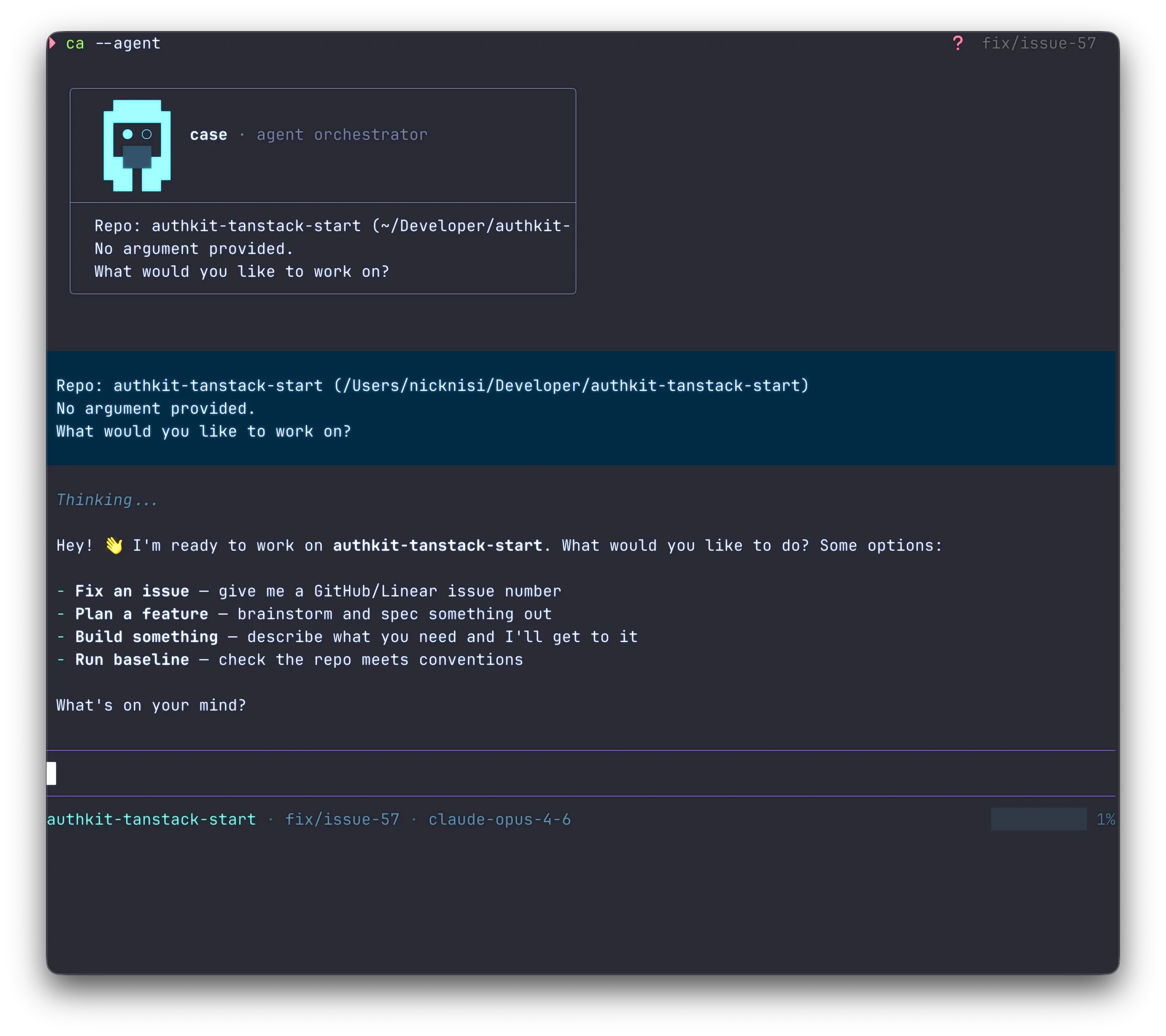The width and height of the screenshot is (1166, 1036).
Task: Click the empty input field at the cursor
Action: (x=228, y=774)
